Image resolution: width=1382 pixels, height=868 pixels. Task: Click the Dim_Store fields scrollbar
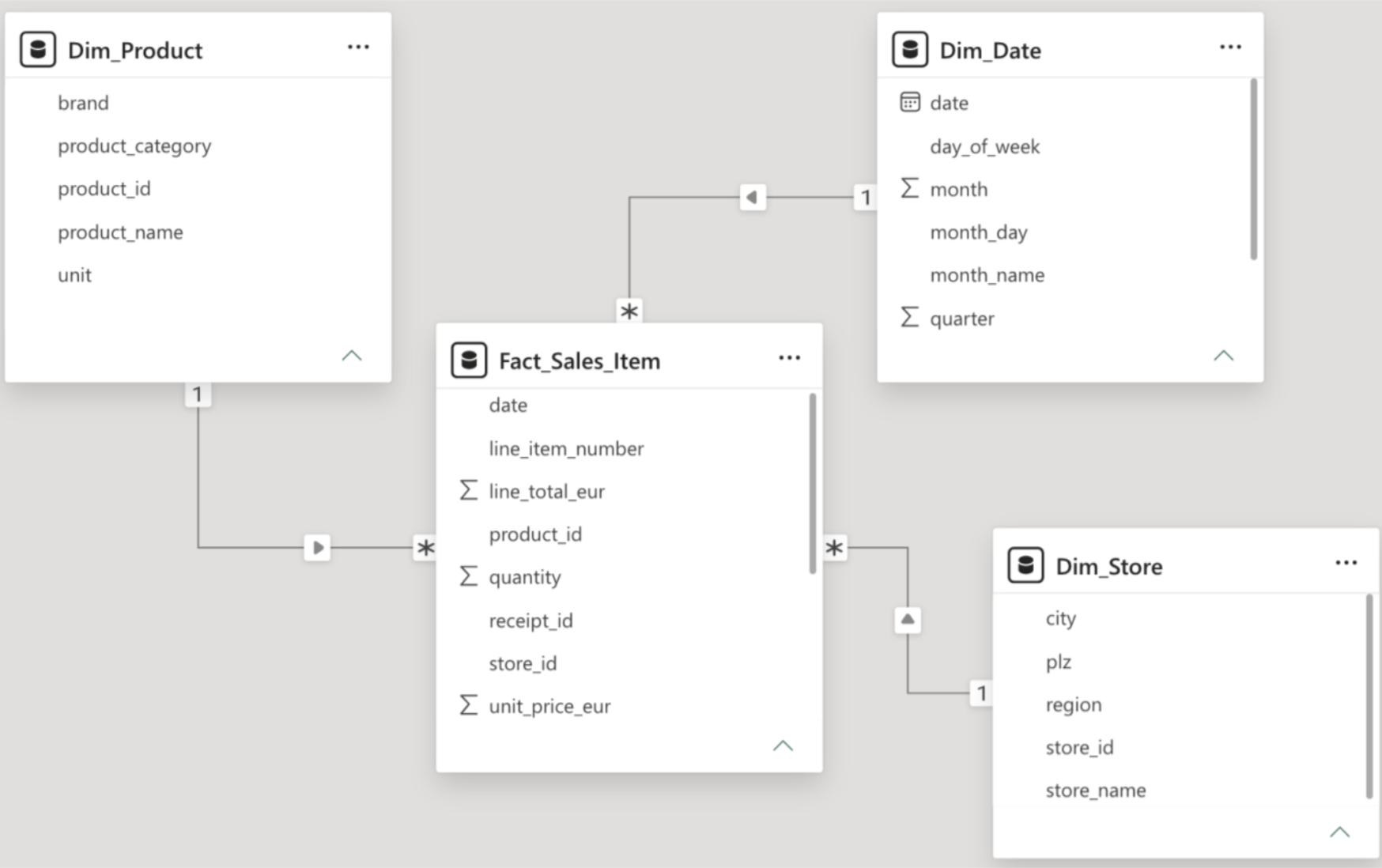tap(1369, 696)
